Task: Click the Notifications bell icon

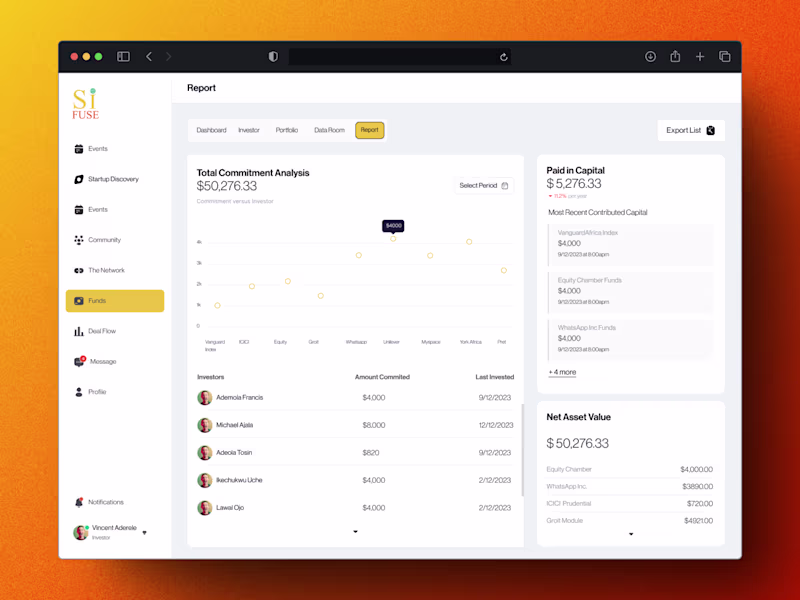Action: pyautogui.click(x=79, y=502)
